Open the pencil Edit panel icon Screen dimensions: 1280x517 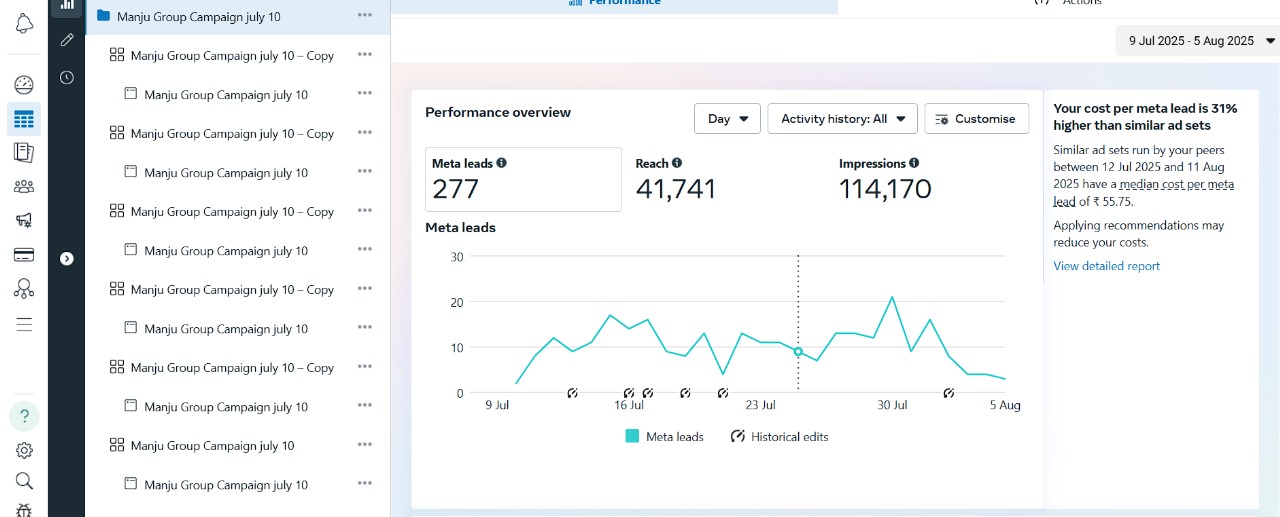pyautogui.click(x=67, y=40)
